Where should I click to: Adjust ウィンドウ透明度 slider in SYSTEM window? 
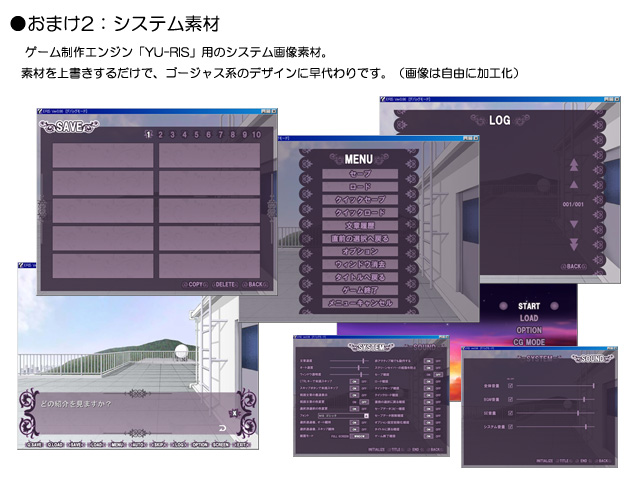[349, 375]
